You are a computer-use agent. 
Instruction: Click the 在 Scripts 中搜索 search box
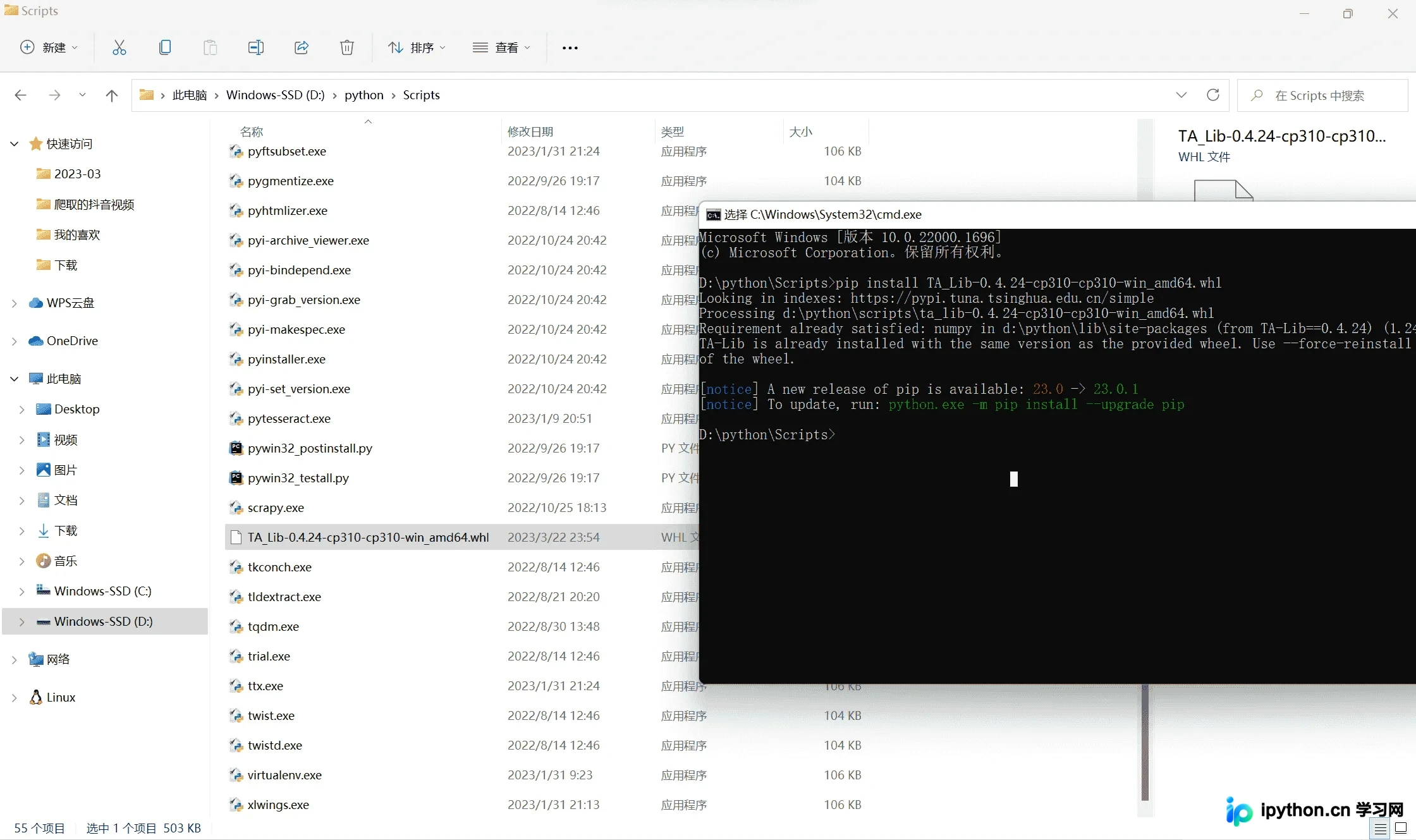point(1322,95)
